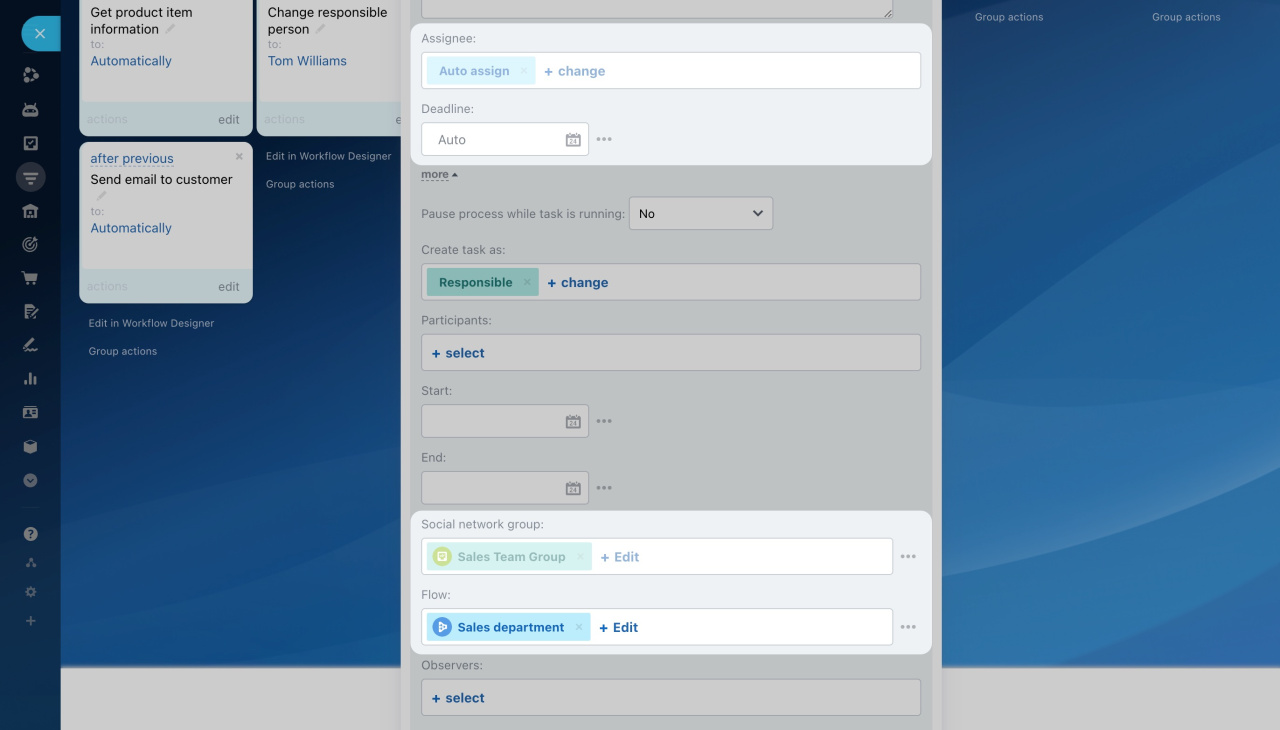Click + change in Assignee field

(575, 72)
